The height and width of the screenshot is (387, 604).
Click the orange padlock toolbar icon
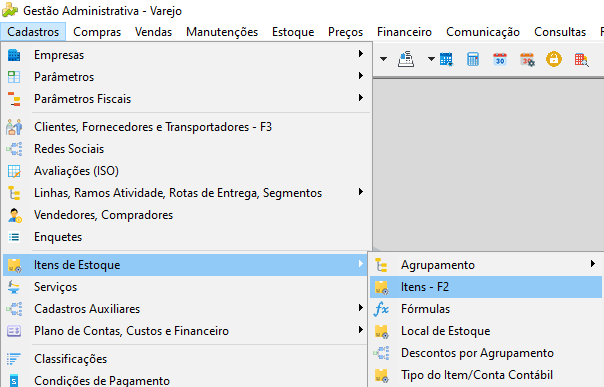click(554, 59)
